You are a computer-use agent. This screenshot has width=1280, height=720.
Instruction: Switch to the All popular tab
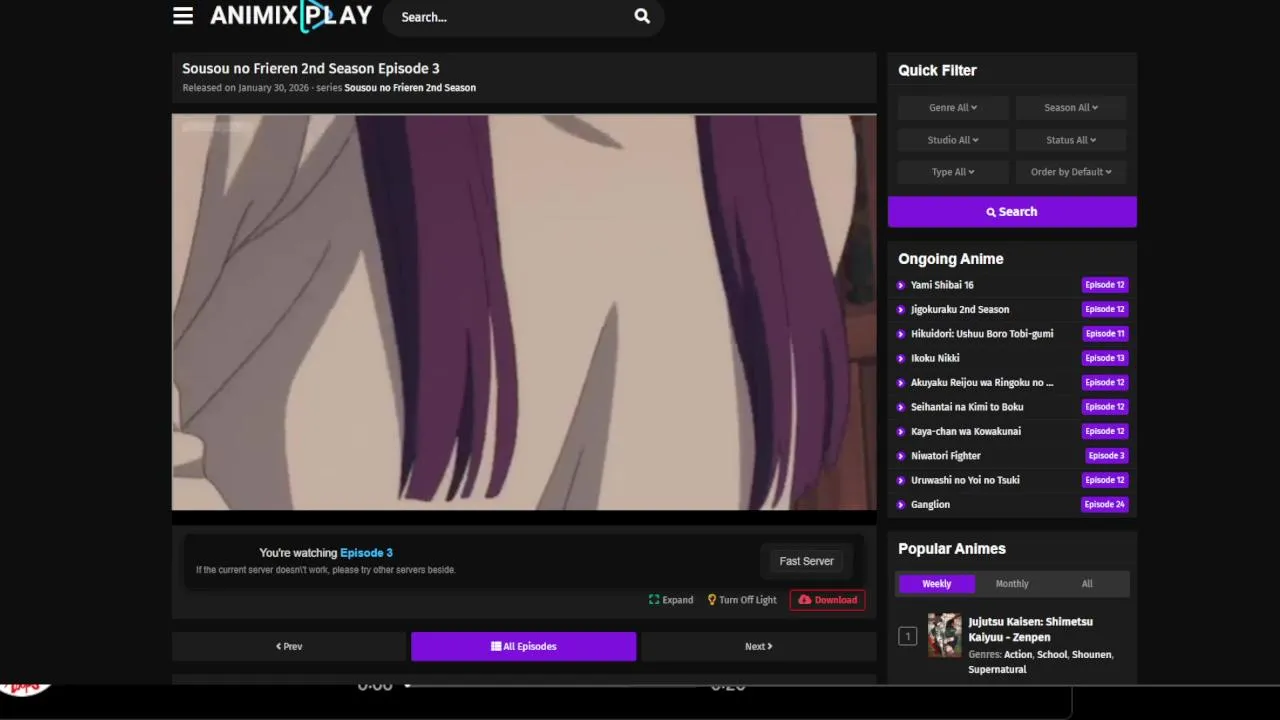[x=1087, y=584]
